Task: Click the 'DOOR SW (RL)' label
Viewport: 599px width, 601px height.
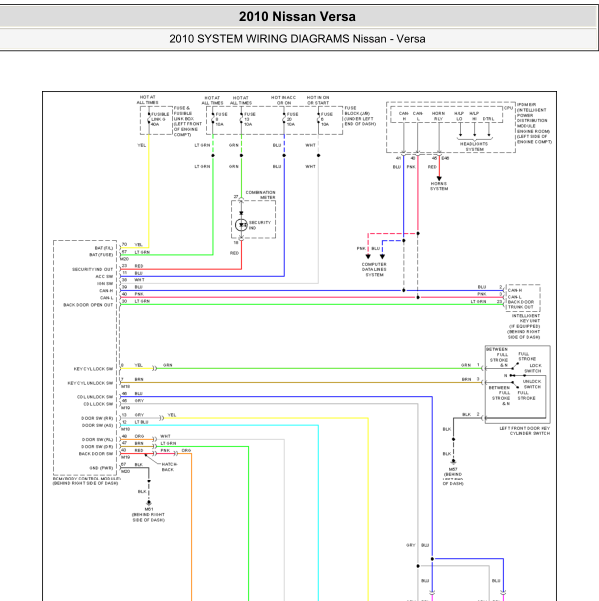Action: (x=97, y=439)
